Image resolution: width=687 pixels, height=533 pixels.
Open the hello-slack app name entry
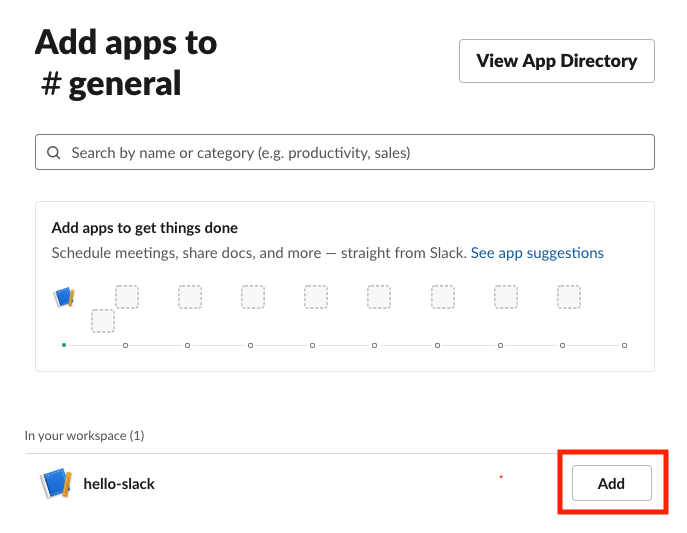(x=119, y=484)
